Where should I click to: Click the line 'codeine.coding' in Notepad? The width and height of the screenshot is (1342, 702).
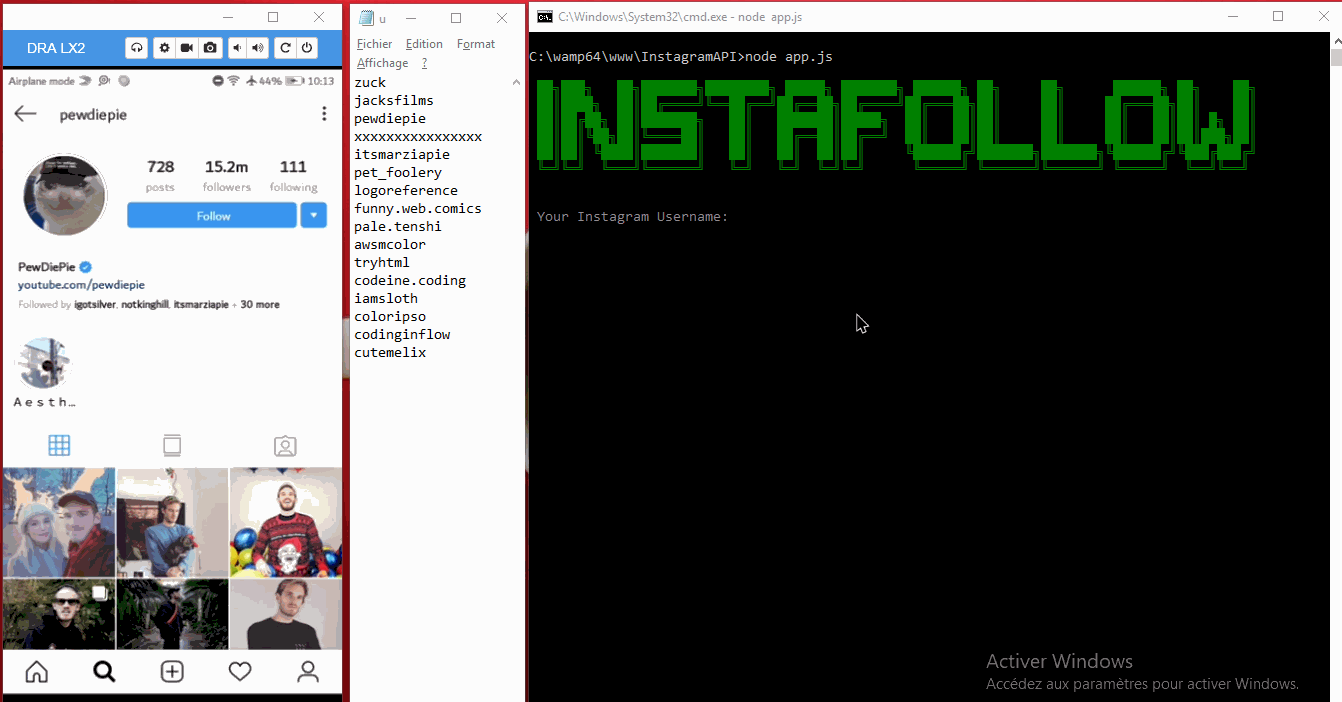tap(410, 281)
